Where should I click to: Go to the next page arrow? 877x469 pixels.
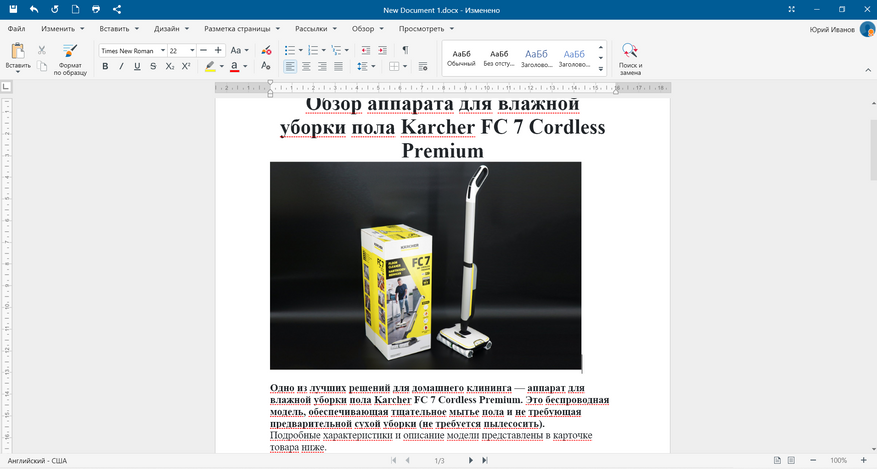coord(470,461)
